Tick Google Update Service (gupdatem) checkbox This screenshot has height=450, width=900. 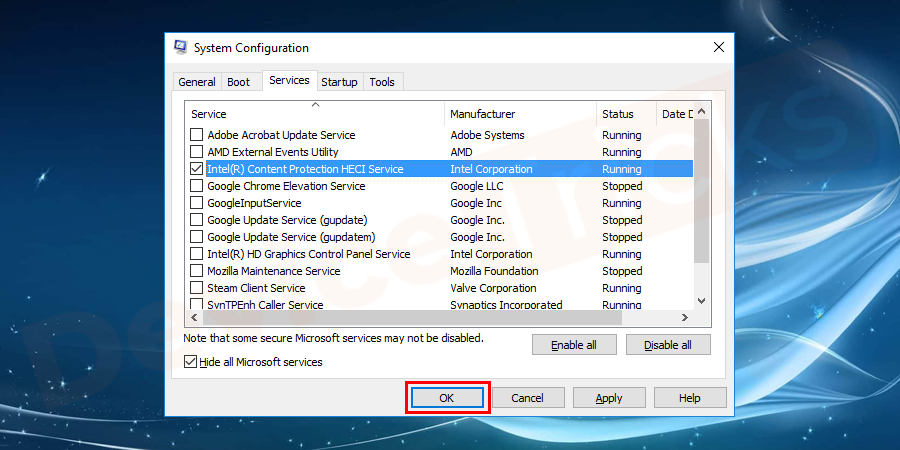point(197,237)
